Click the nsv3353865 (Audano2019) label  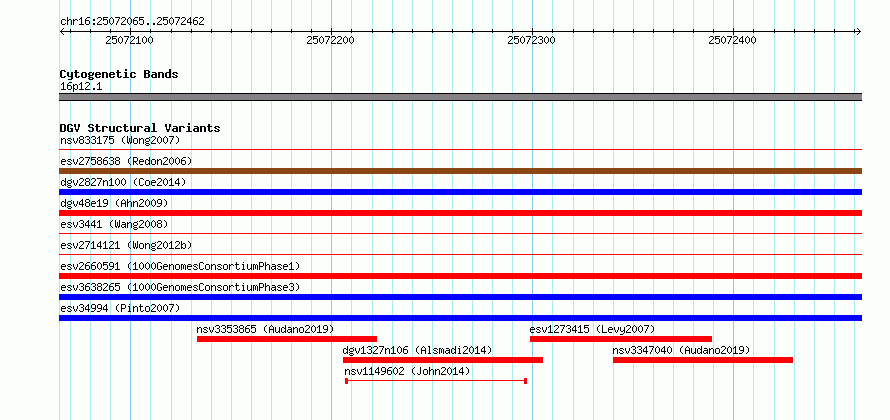pyautogui.click(x=265, y=329)
